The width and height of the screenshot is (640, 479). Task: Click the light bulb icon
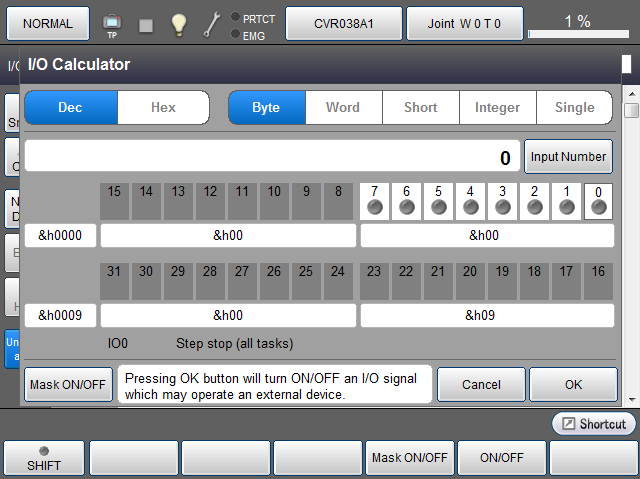coord(178,24)
